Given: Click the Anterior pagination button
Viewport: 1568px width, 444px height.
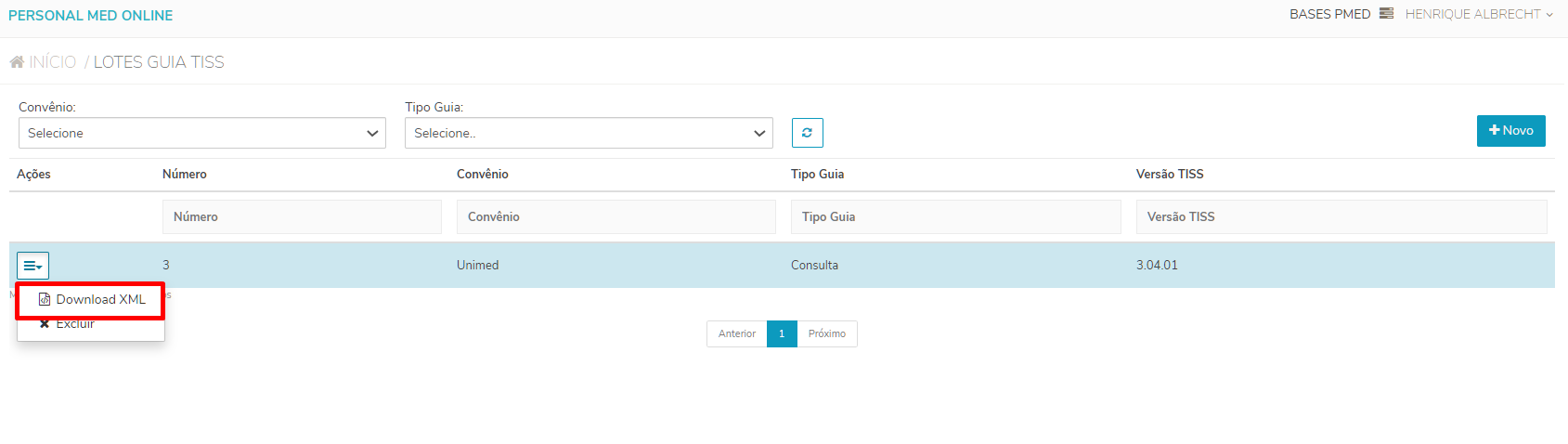Looking at the screenshot, I should [737, 333].
